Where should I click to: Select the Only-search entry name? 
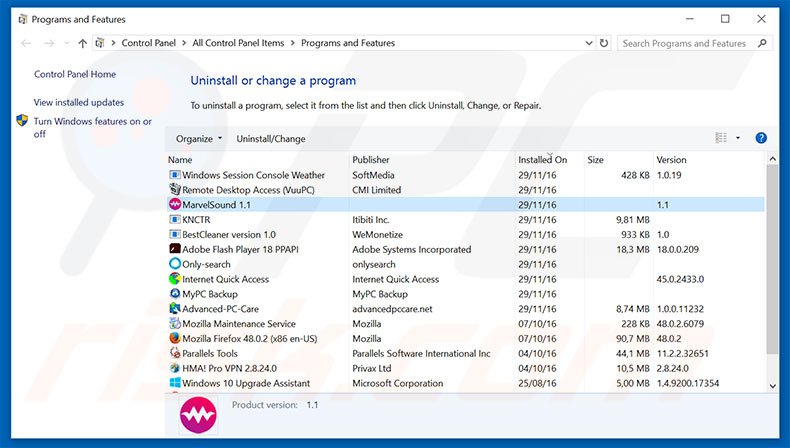207,264
